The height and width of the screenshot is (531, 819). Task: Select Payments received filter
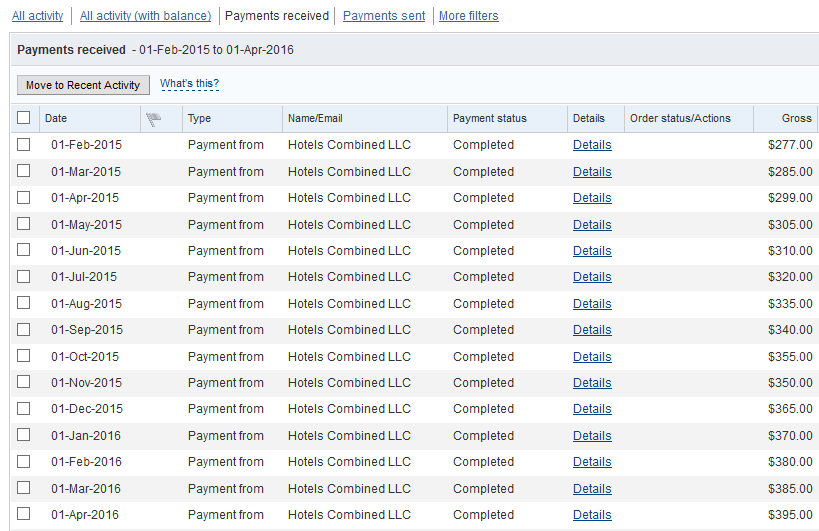pos(277,16)
